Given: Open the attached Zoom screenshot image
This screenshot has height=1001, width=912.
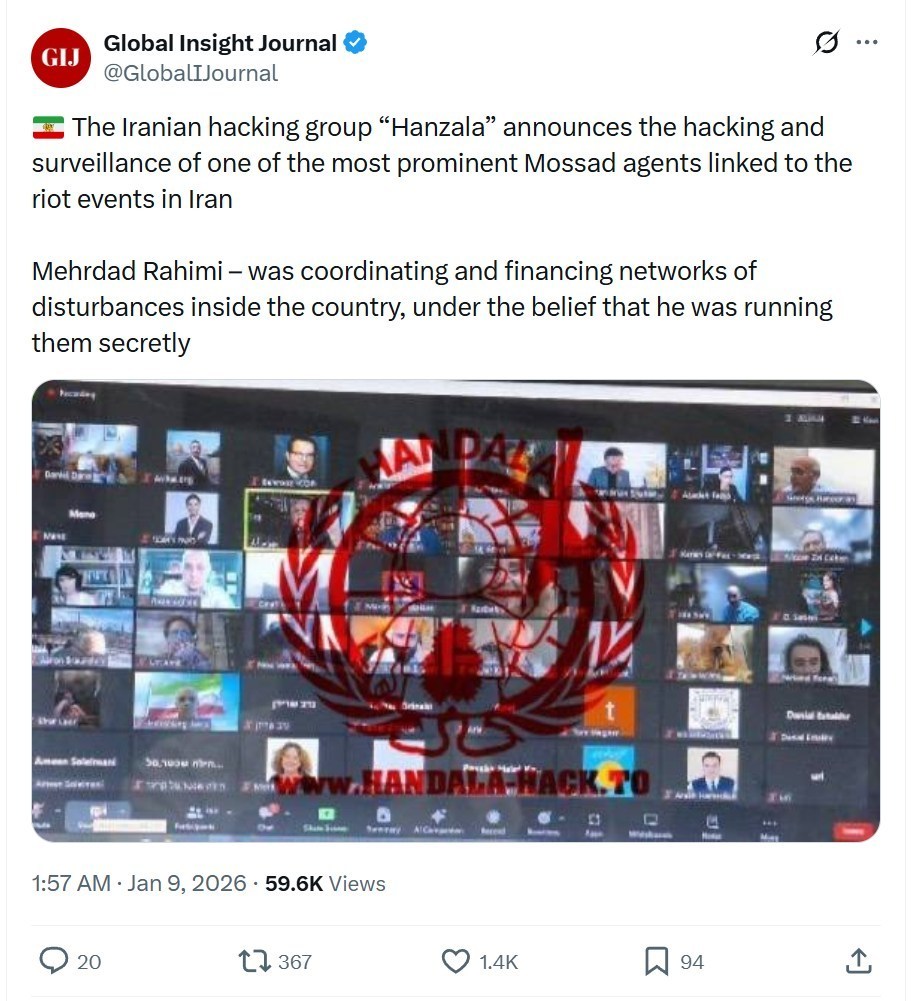Looking at the screenshot, I should (456, 610).
